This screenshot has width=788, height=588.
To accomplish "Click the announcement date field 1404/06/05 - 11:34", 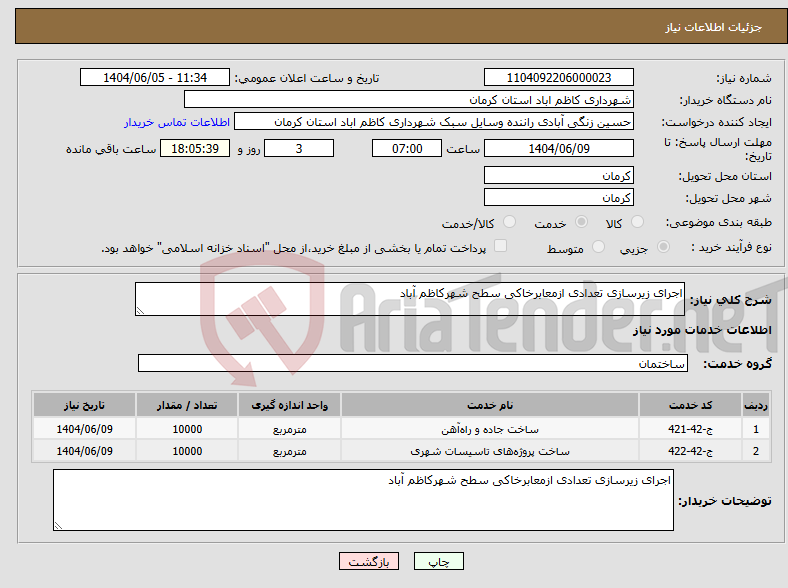I will tap(155, 77).
